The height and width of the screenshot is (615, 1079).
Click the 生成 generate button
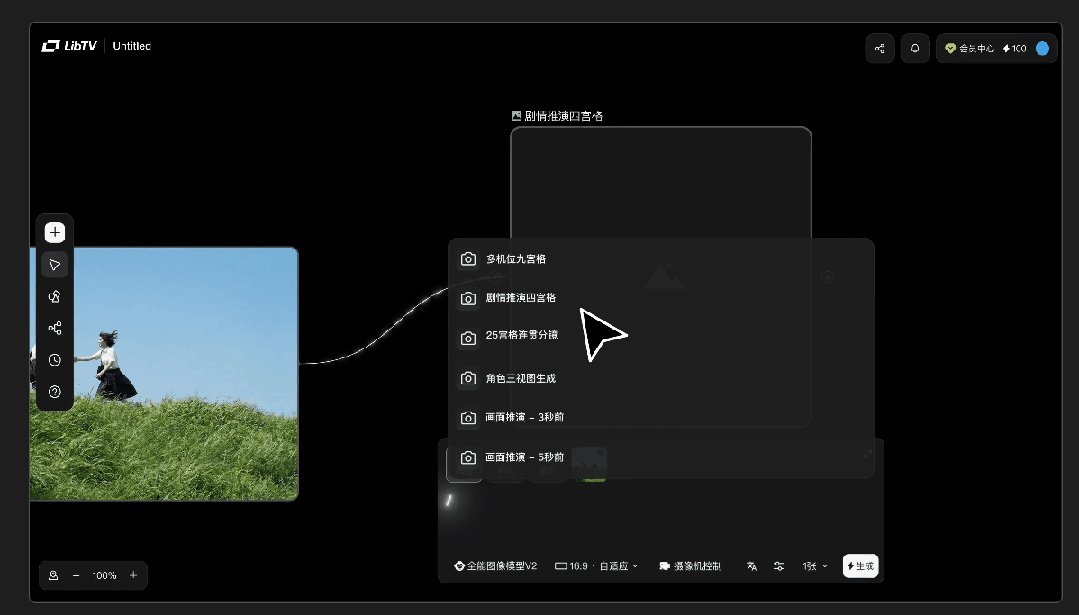coord(860,566)
